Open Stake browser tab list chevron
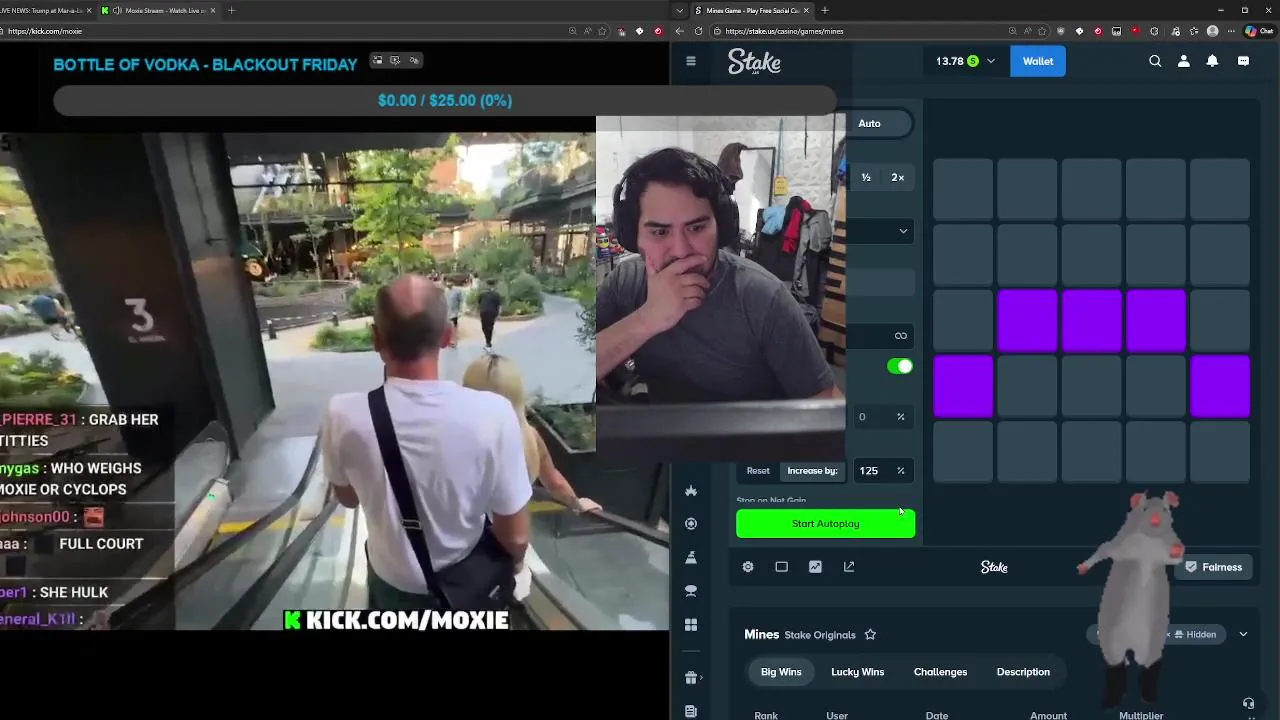1280x720 pixels. [680, 10]
